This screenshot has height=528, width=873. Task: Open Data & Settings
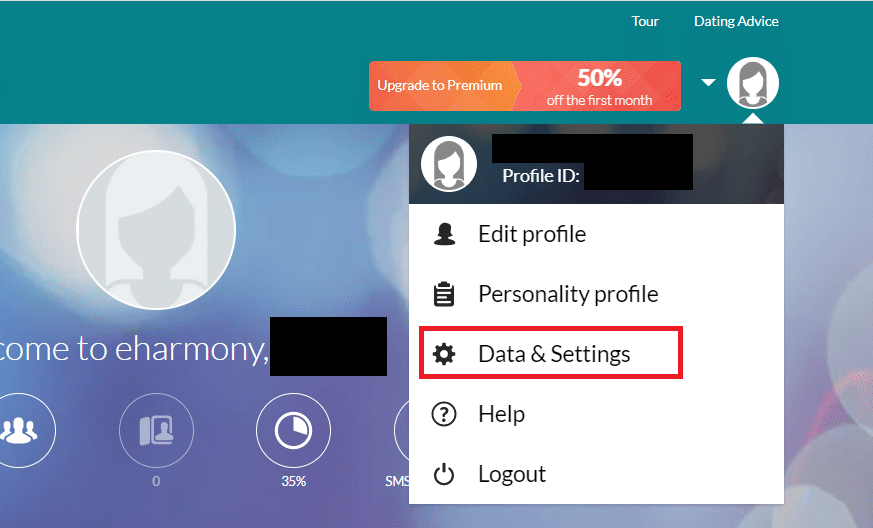tap(551, 354)
